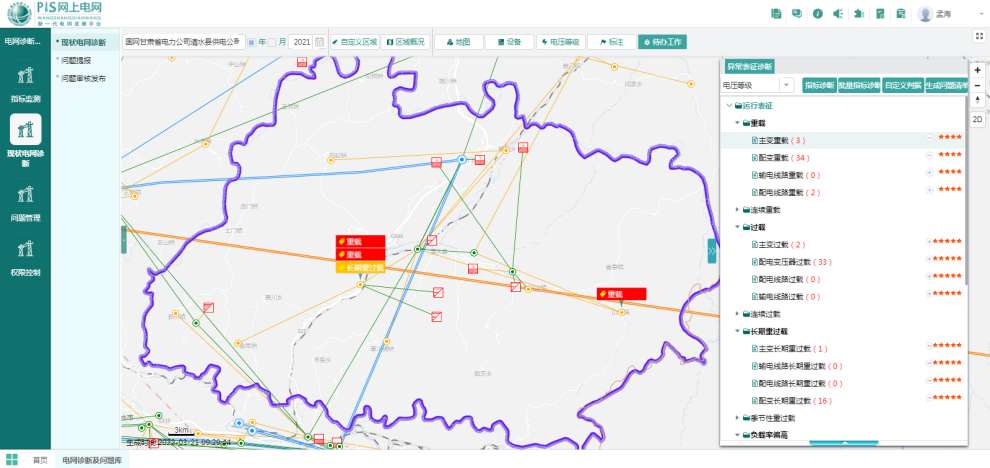Image resolution: width=990 pixels, height=468 pixels.
Task: Click the 自定义区域 toolbar button
Action: point(355,43)
